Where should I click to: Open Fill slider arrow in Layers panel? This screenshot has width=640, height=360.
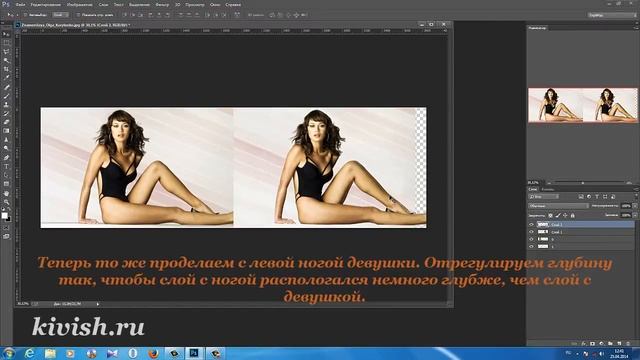click(635, 215)
